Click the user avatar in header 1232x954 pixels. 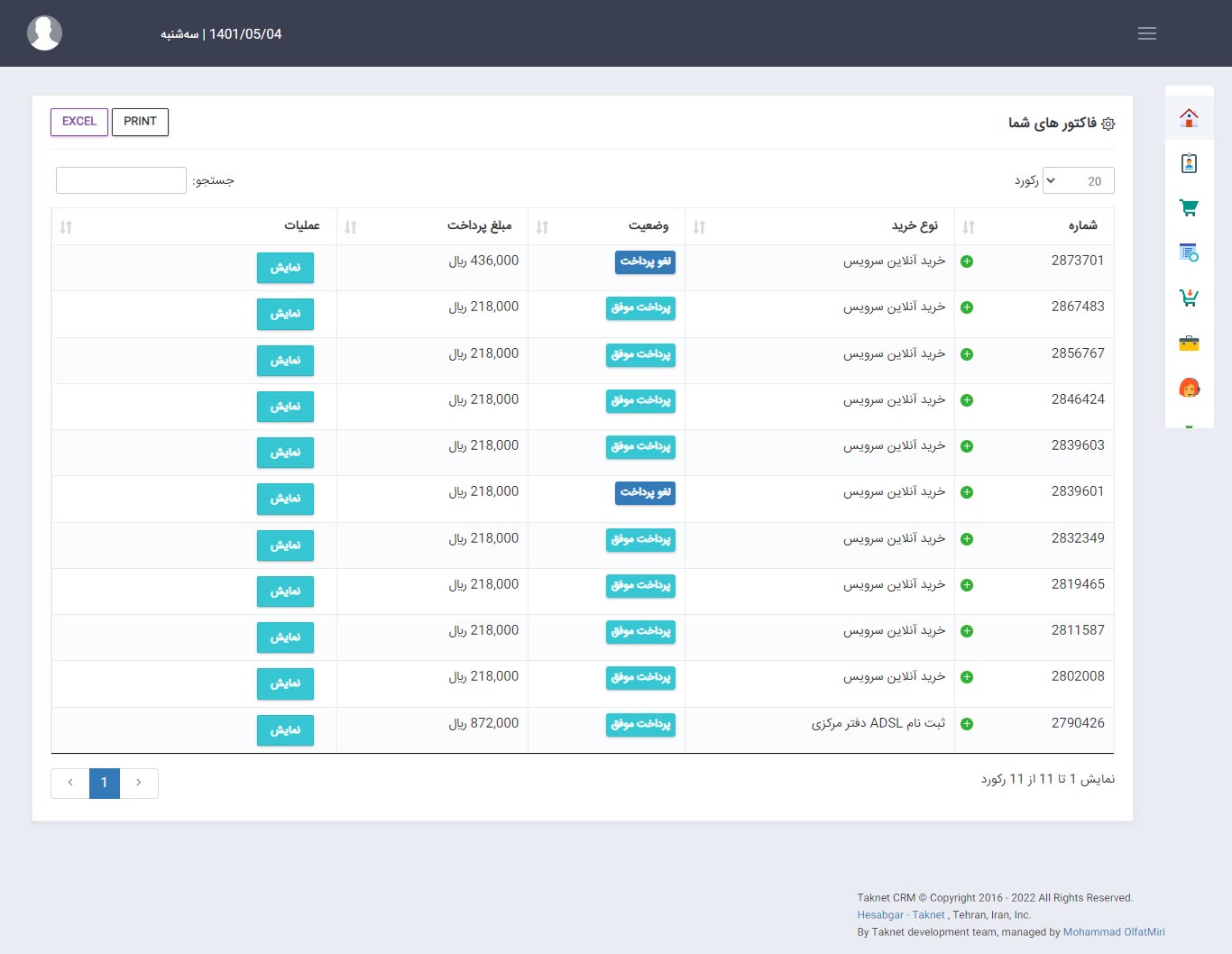pos(44,33)
